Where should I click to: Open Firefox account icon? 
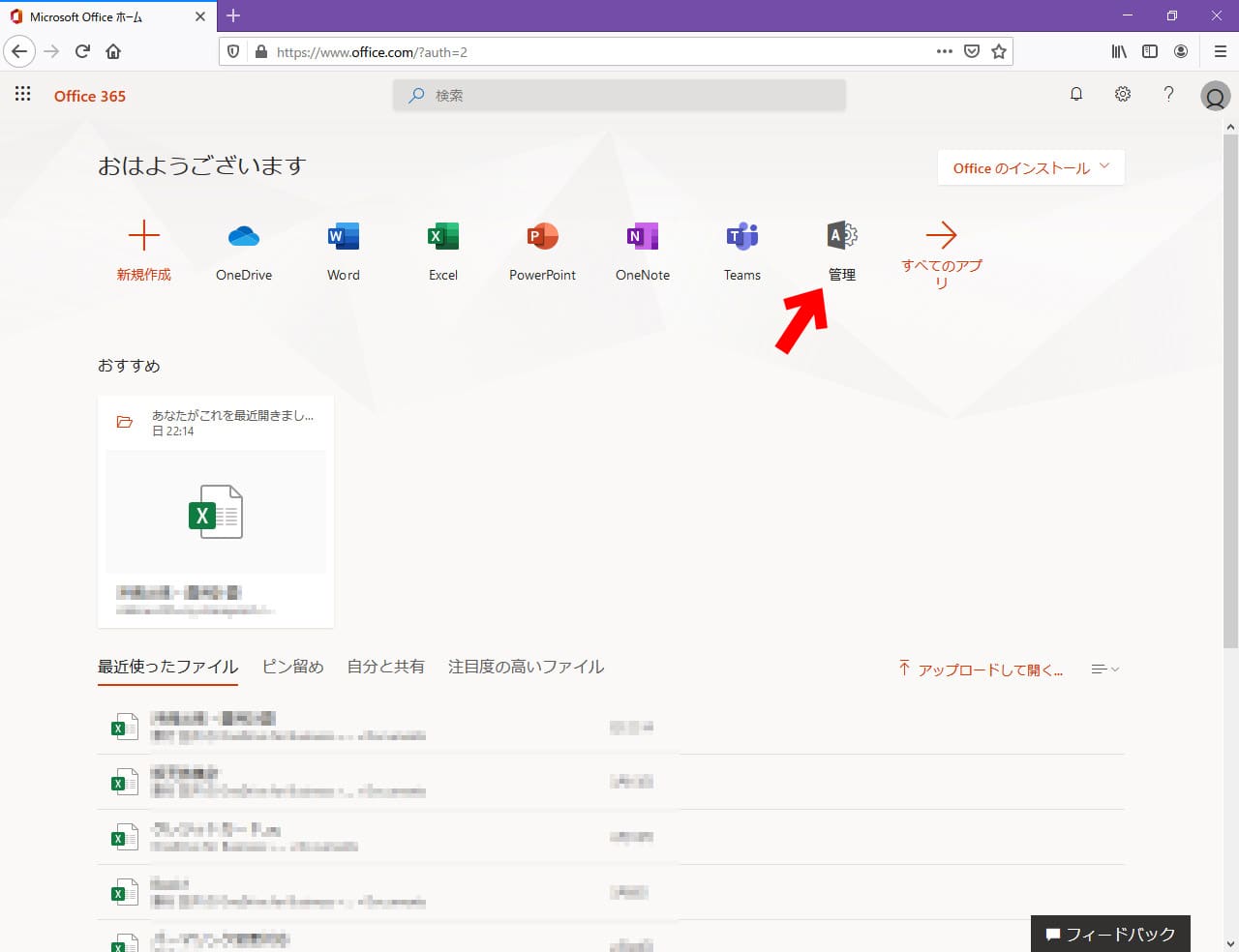click(x=1181, y=51)
